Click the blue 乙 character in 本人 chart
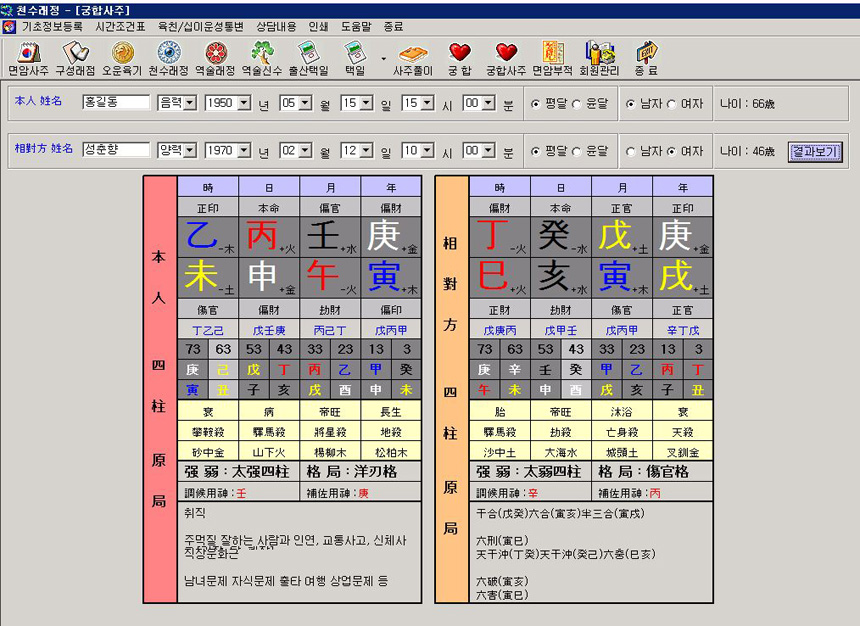Image resolution: width=860 pixels, height=626 pixels. pos(202,236)
